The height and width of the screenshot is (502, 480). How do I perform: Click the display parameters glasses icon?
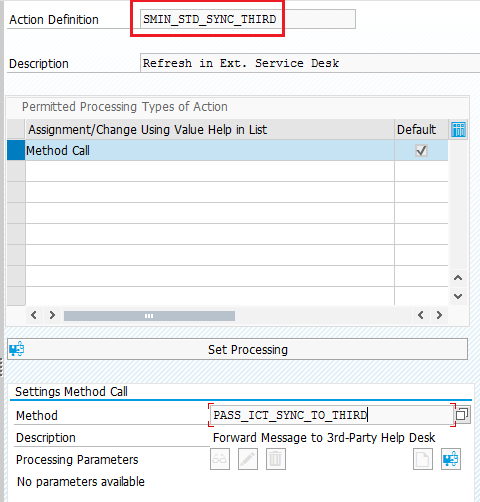click(220, 459)
